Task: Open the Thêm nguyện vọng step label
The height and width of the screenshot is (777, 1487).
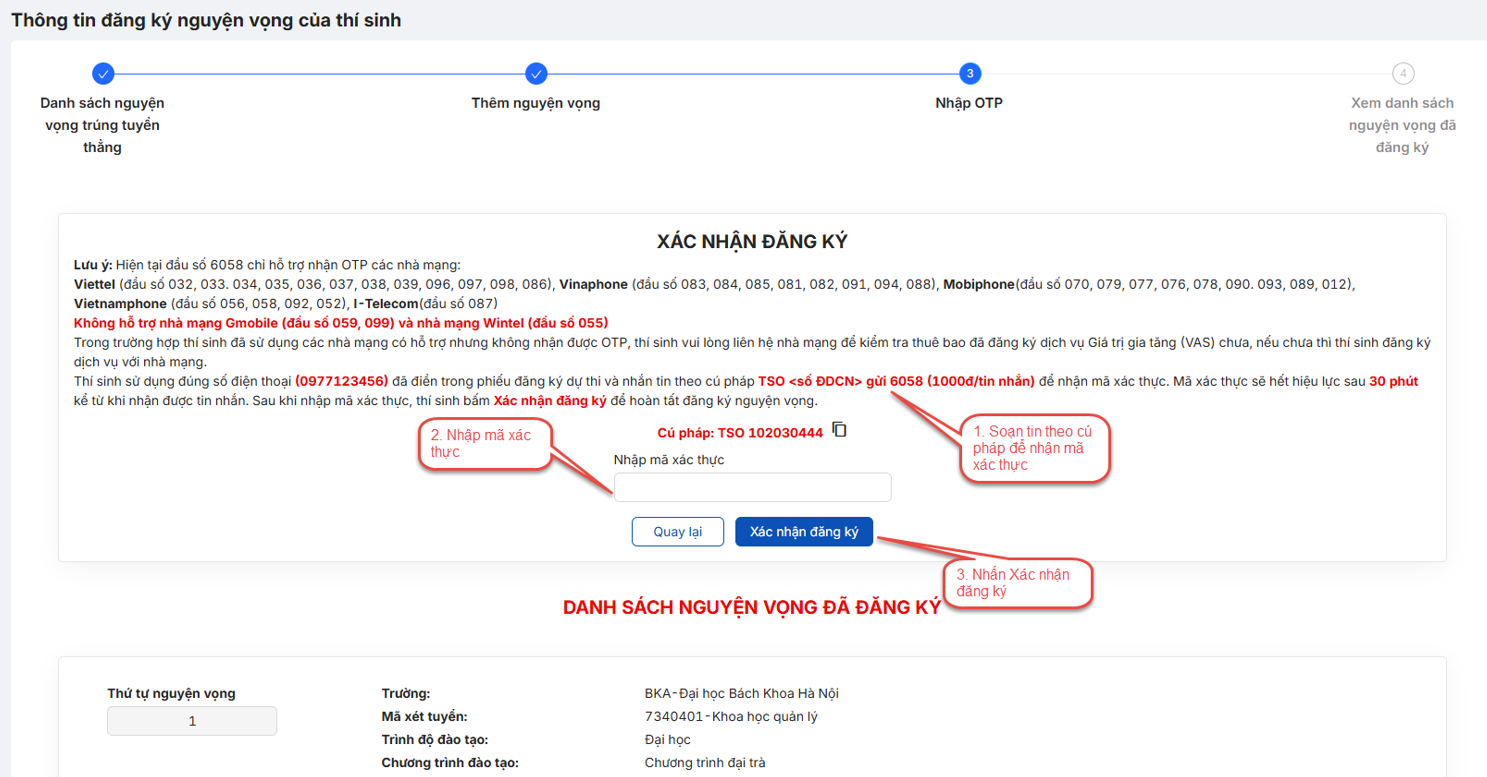Action: pos(536,103)
